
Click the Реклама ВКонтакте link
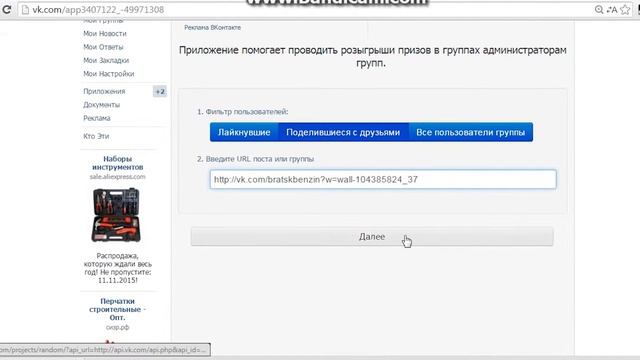[x=212, y=27]
